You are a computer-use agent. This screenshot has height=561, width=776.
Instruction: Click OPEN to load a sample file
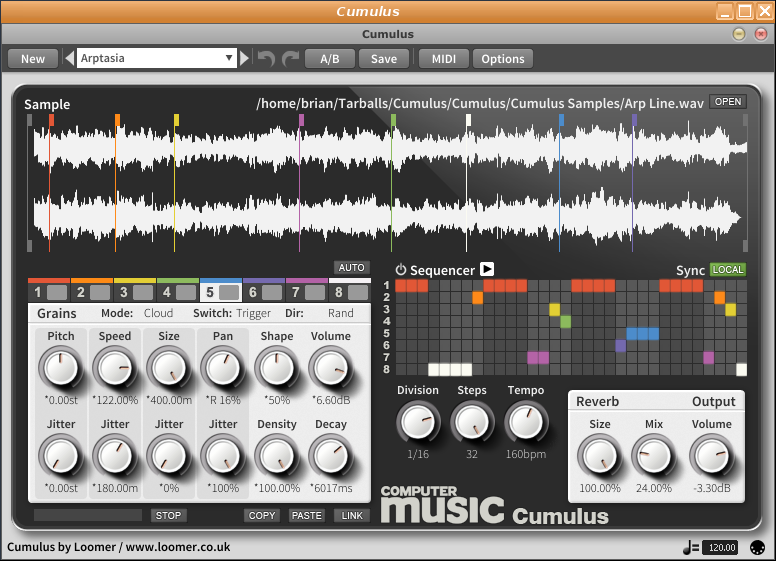coord(728,101)
